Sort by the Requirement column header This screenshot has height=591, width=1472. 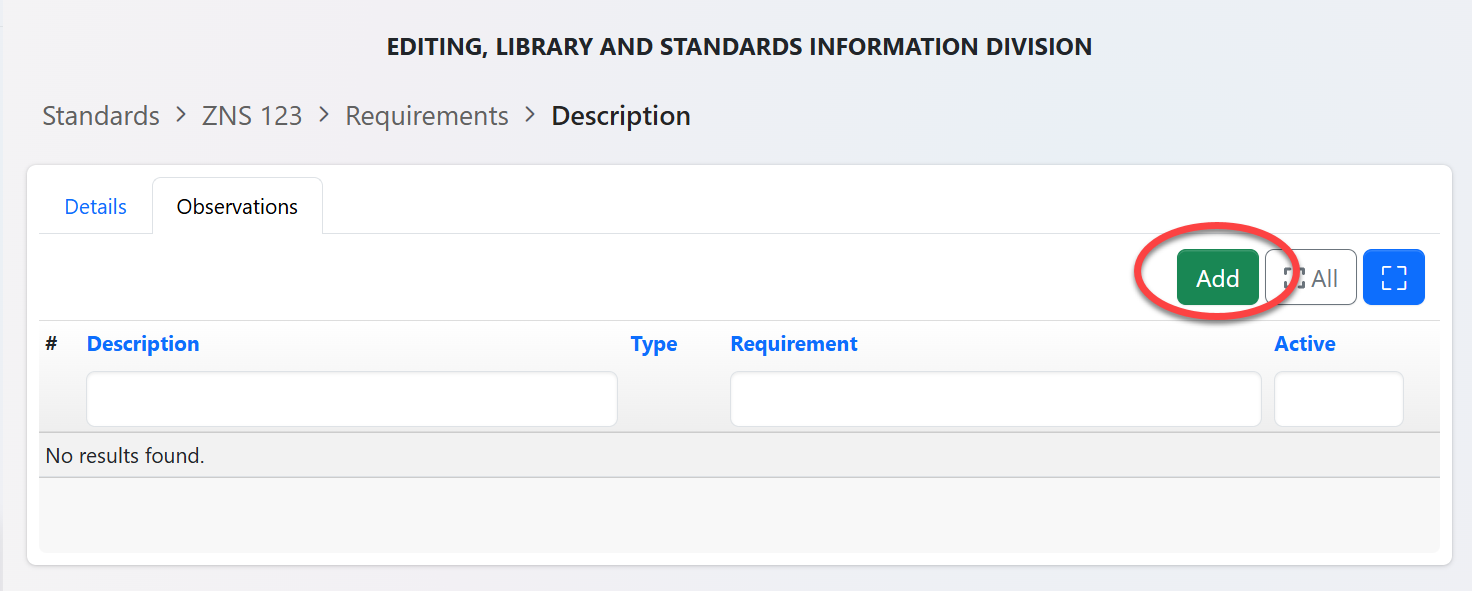[x=794, y=344]
